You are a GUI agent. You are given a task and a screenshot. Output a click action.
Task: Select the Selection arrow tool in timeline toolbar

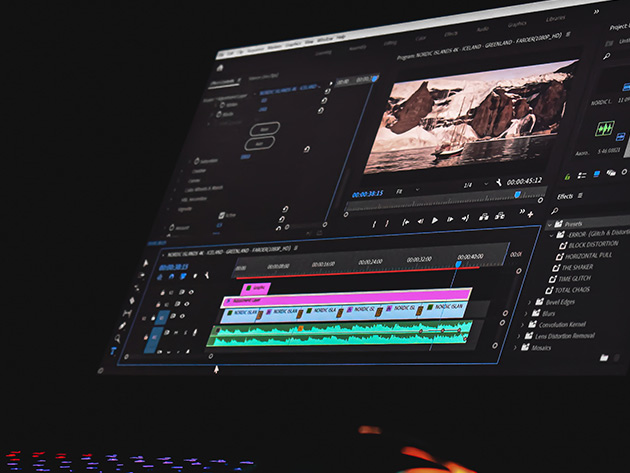point(145,264)
